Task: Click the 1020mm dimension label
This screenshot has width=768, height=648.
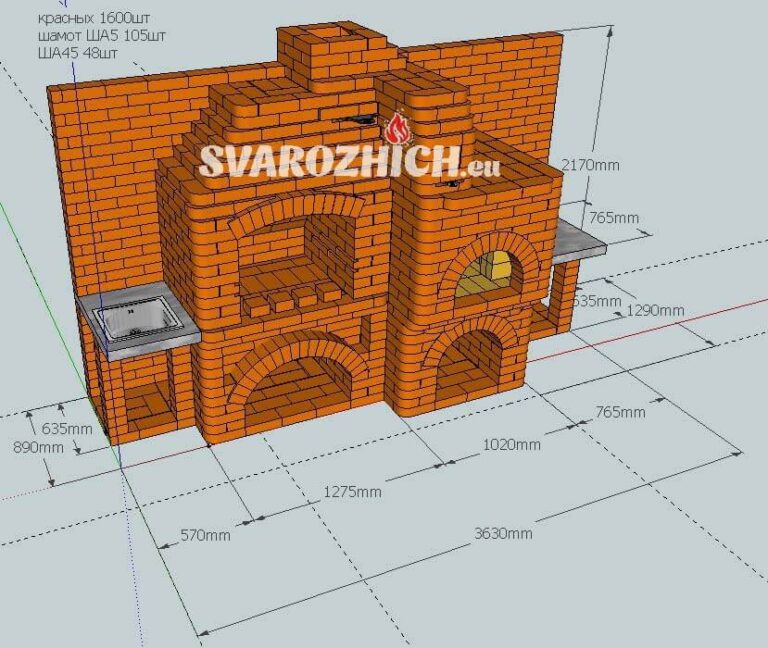Action: click(x=511, y=444)
